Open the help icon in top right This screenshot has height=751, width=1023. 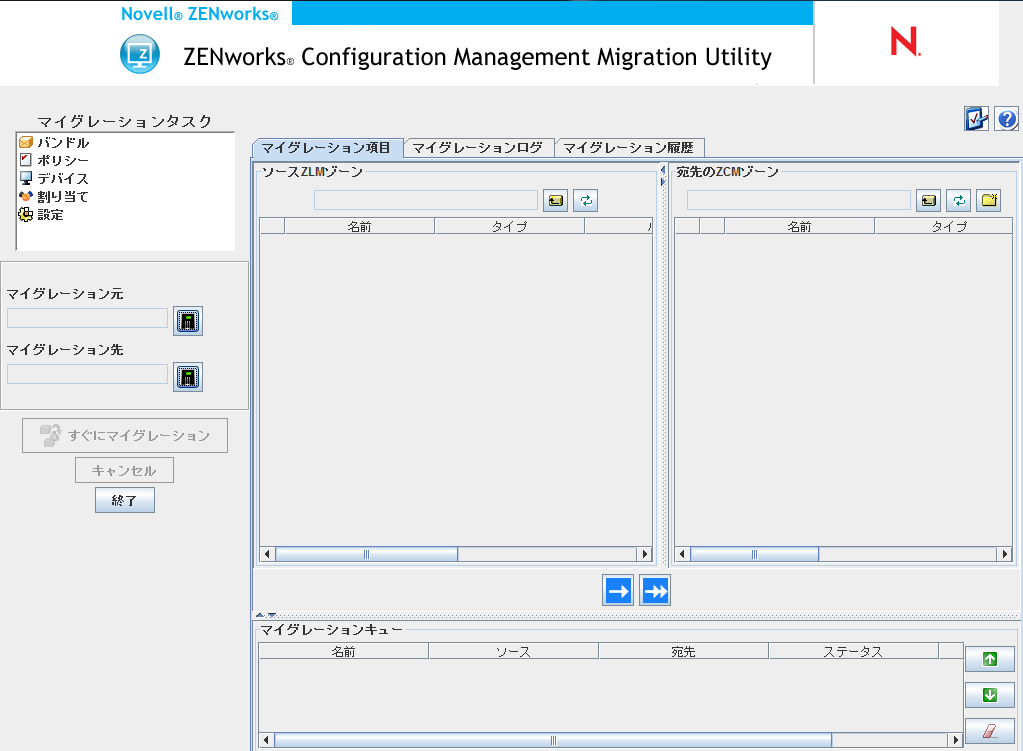click(1007, 119)
